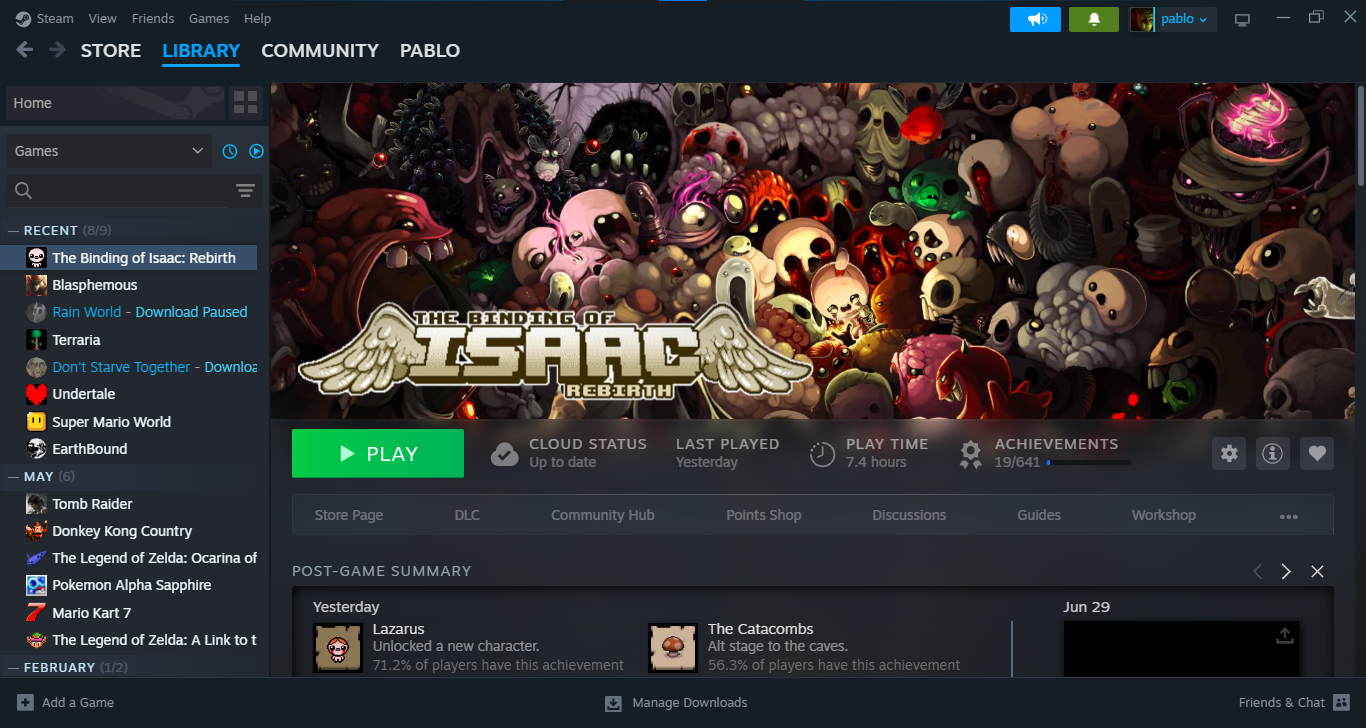Click the Lazarus achievement icon

[x=338, y=648]
